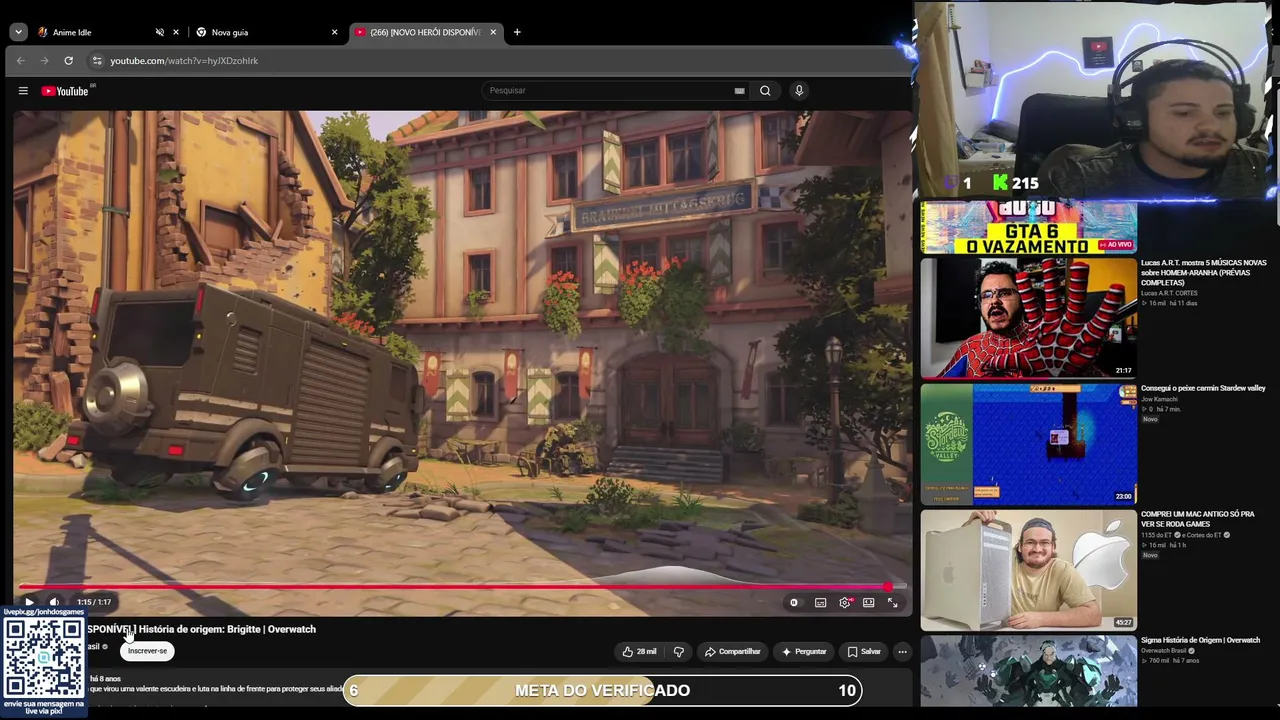Screen dimensions: 1280x720
Task: Play the video with the play button
Action: click(x=29, y=603)
